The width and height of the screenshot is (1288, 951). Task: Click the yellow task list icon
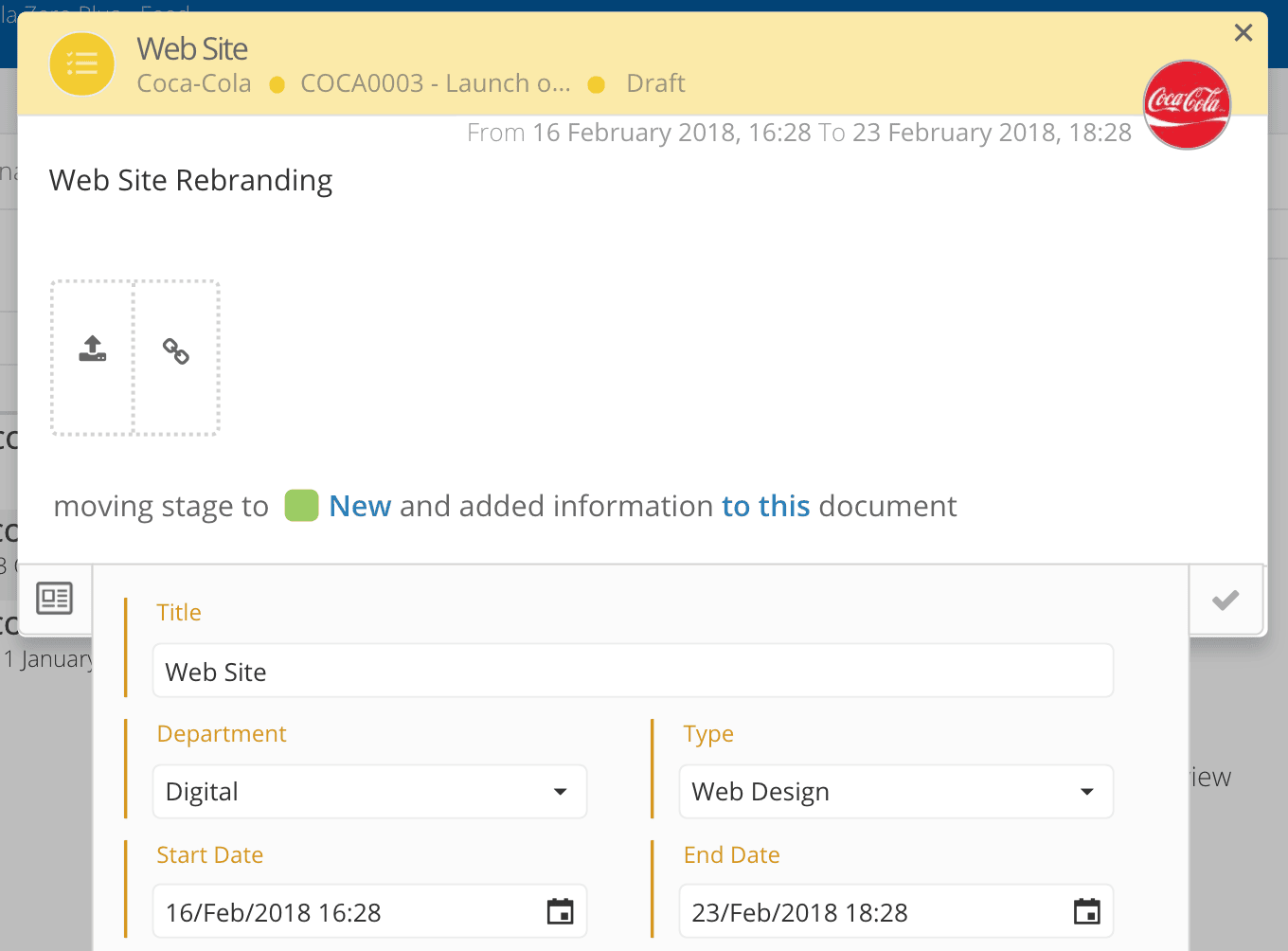(x=82, y=64)
